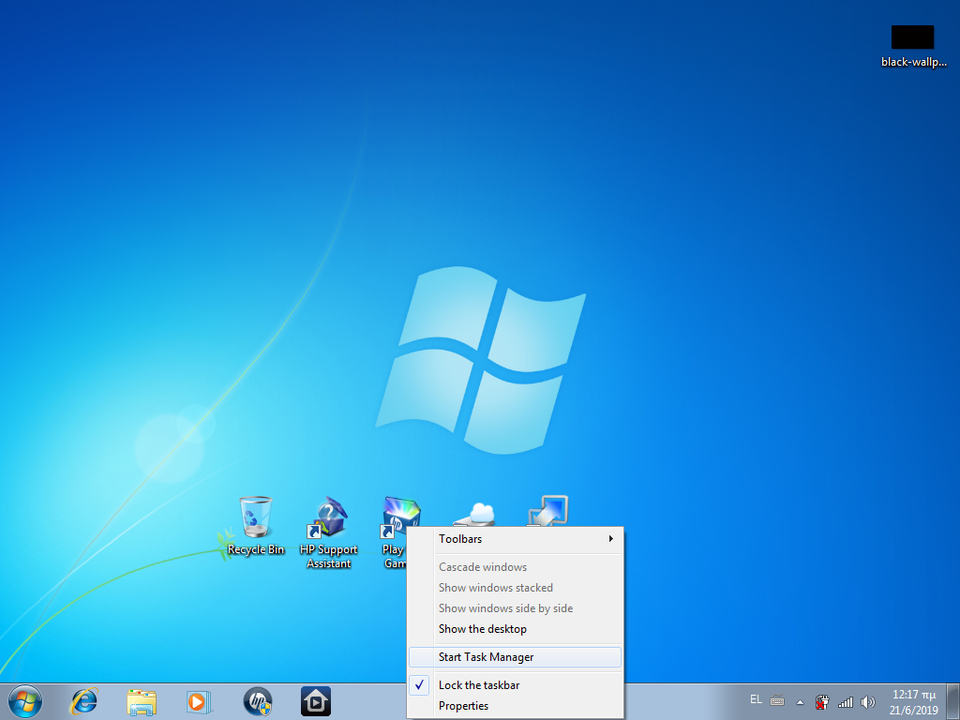The height and width of the screenshot is (720, 960).
Task: Choose Show windows side by side
Action: [x=516, y=609]
